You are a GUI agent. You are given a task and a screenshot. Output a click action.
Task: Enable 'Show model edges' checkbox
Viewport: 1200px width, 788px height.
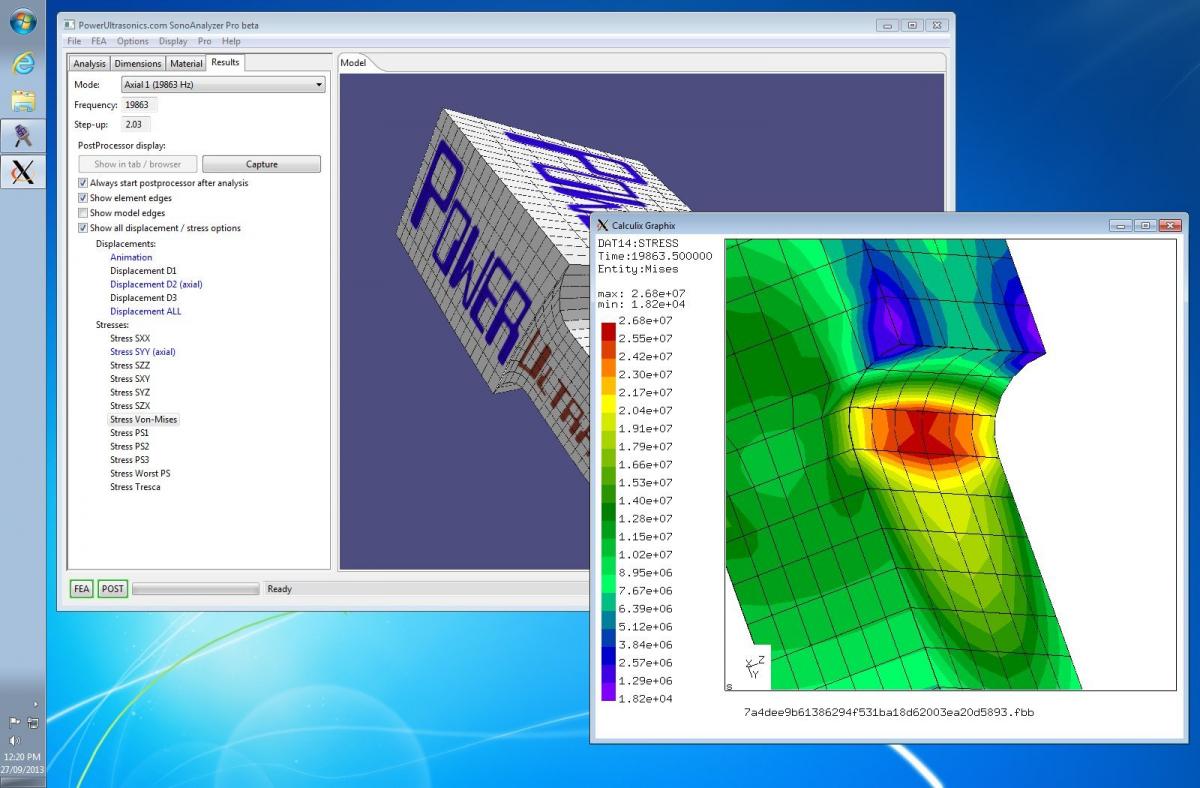(x=82, y=213)
